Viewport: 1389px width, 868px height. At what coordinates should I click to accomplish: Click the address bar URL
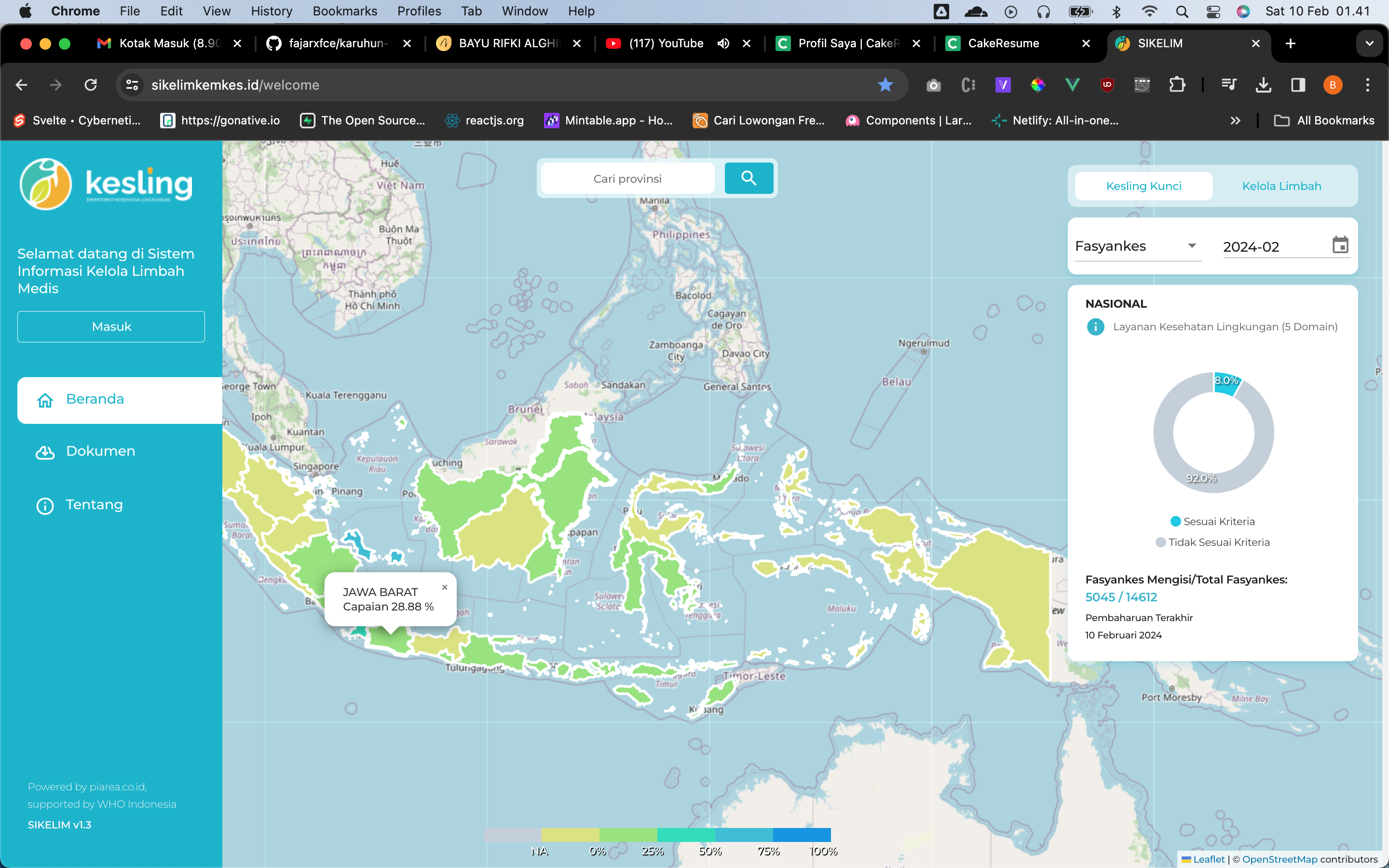[235, 85]
